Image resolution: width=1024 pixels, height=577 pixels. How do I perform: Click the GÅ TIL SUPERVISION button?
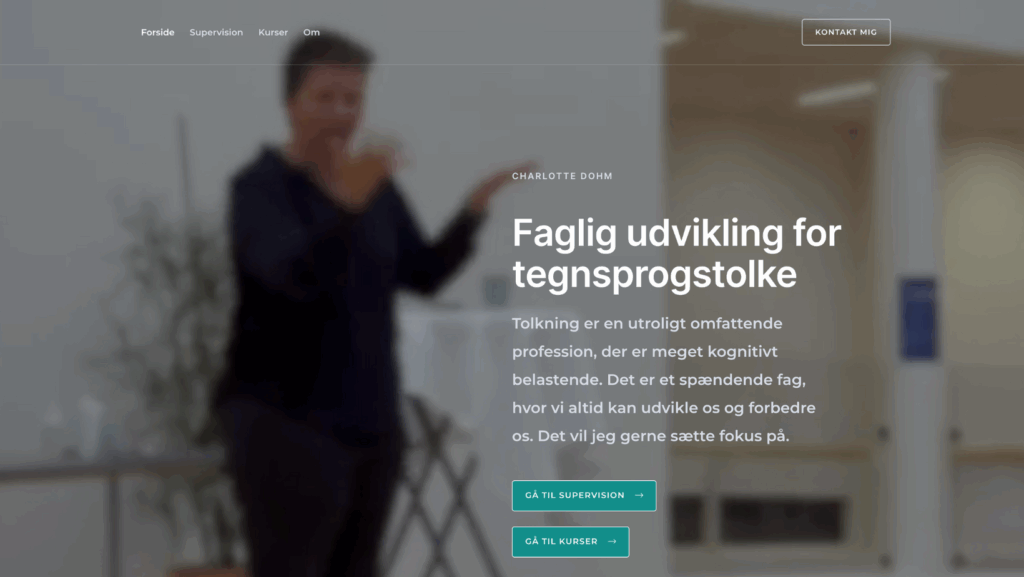584,495
